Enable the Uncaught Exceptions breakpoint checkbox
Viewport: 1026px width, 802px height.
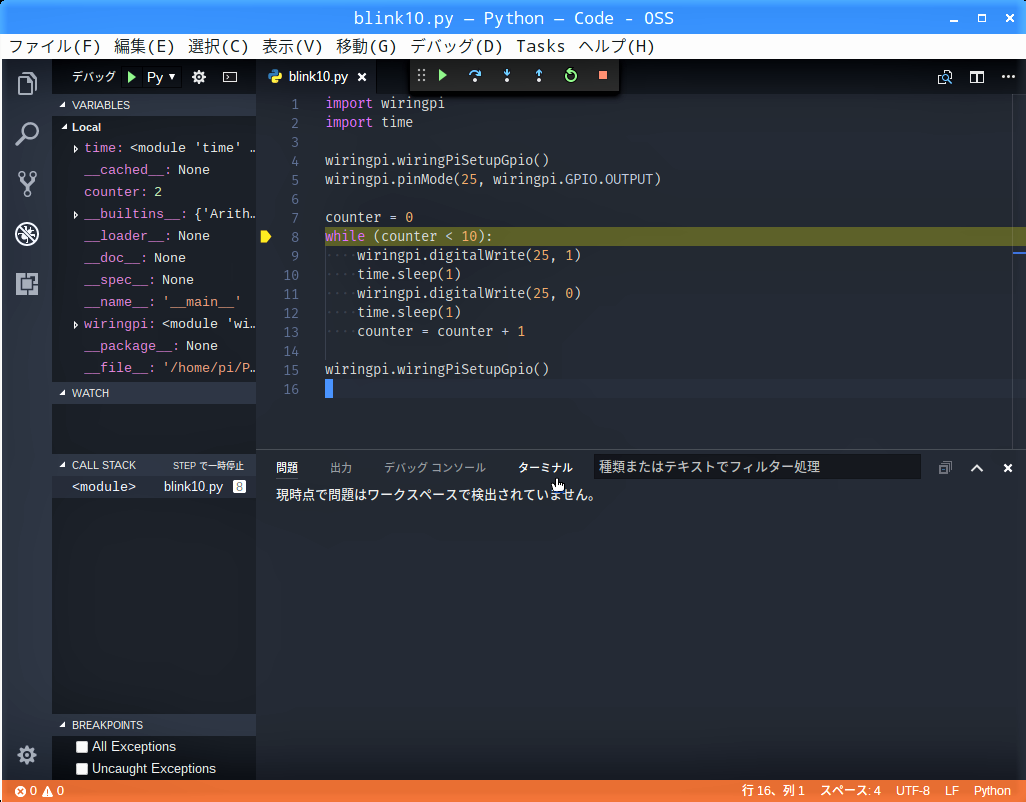(x=82, y=769)
